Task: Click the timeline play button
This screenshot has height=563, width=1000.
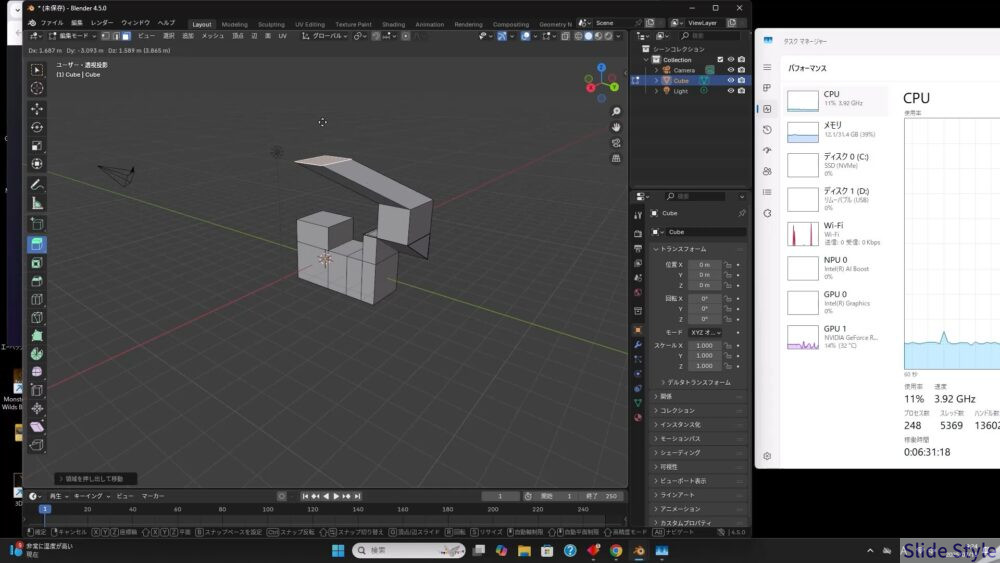Action: coord(336,496)
